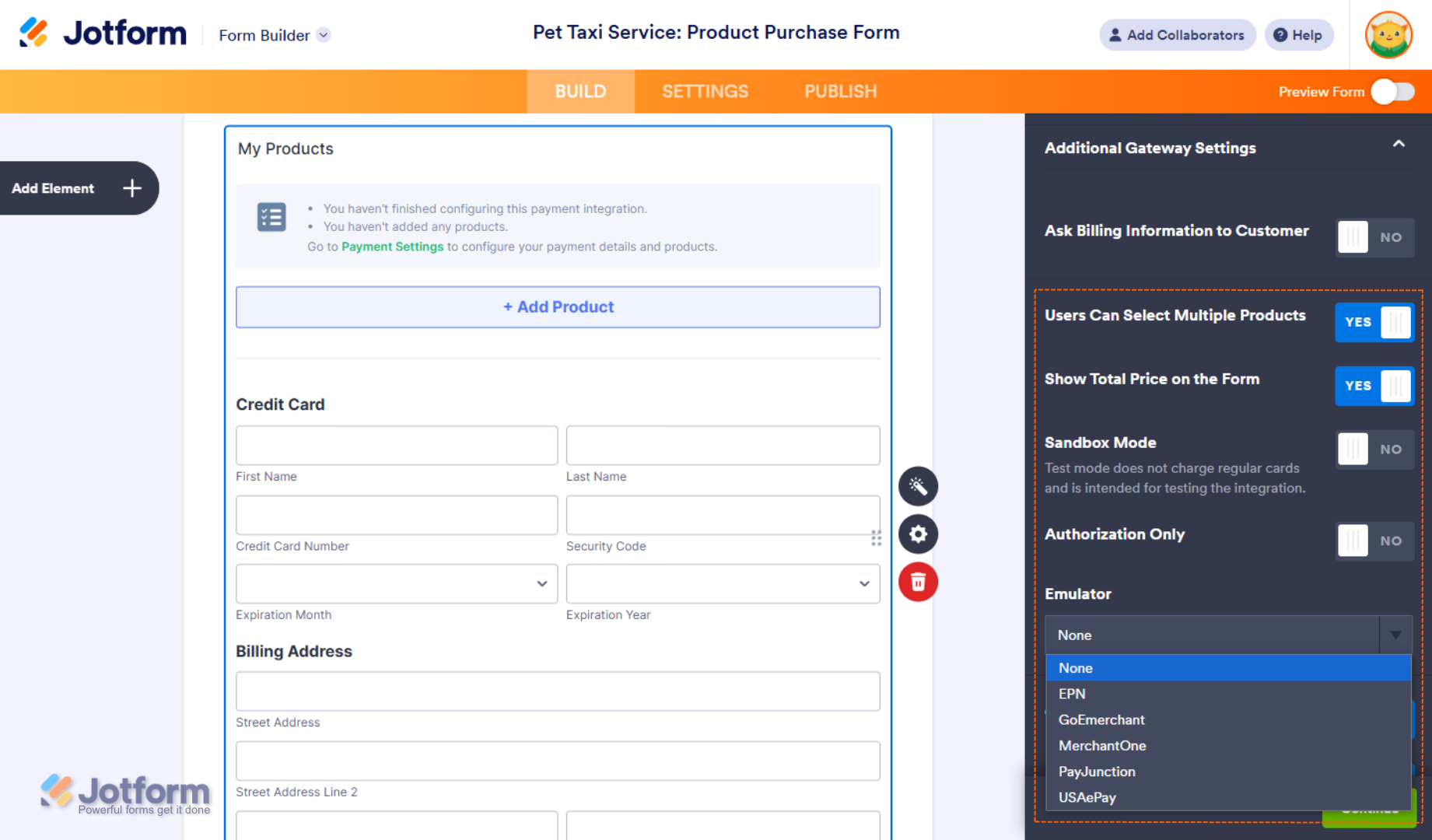Switch to the PUBLISH tab
This screenshot has height=840, width=1432.
[840, 92]
